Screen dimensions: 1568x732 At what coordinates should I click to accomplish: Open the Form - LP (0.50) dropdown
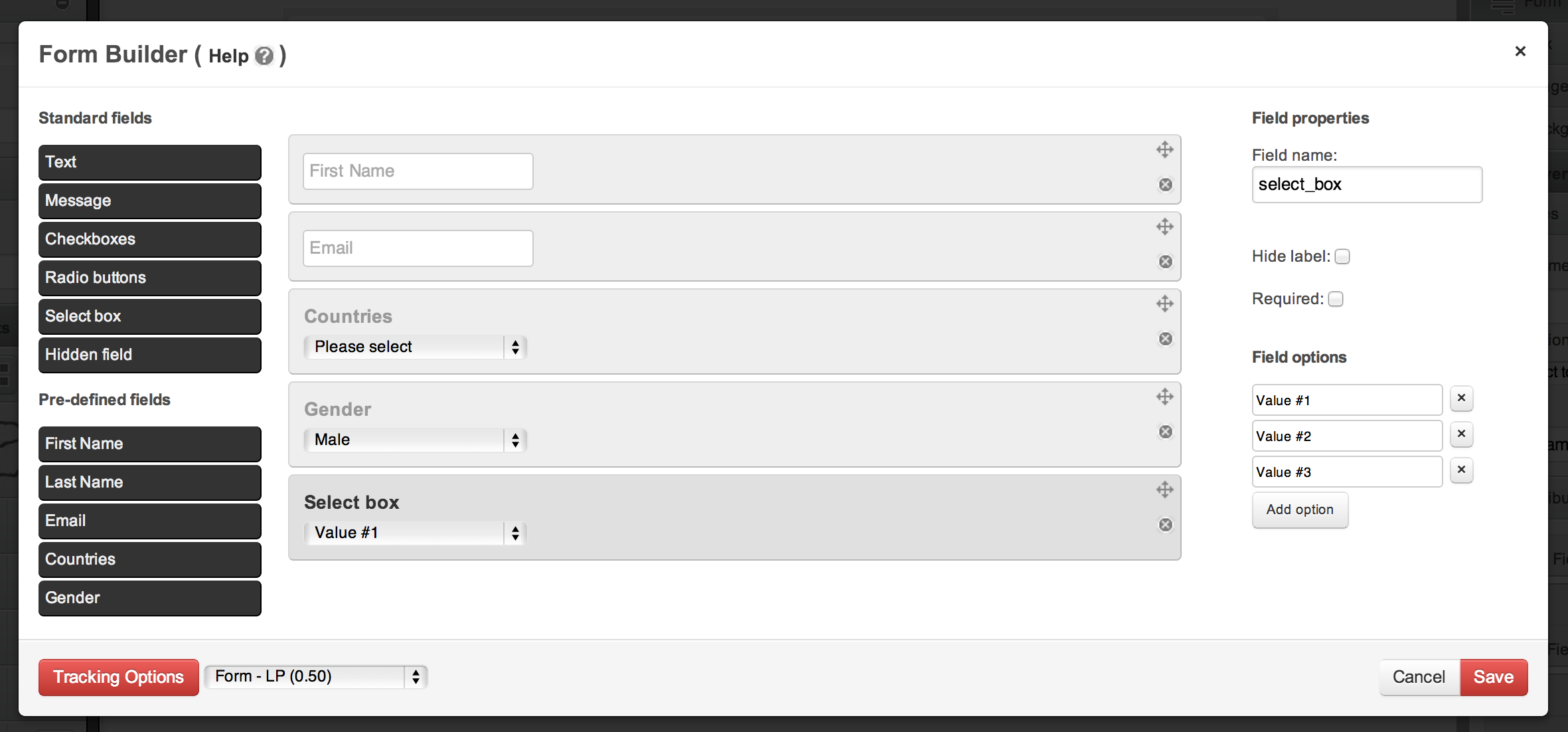point(316,677)
